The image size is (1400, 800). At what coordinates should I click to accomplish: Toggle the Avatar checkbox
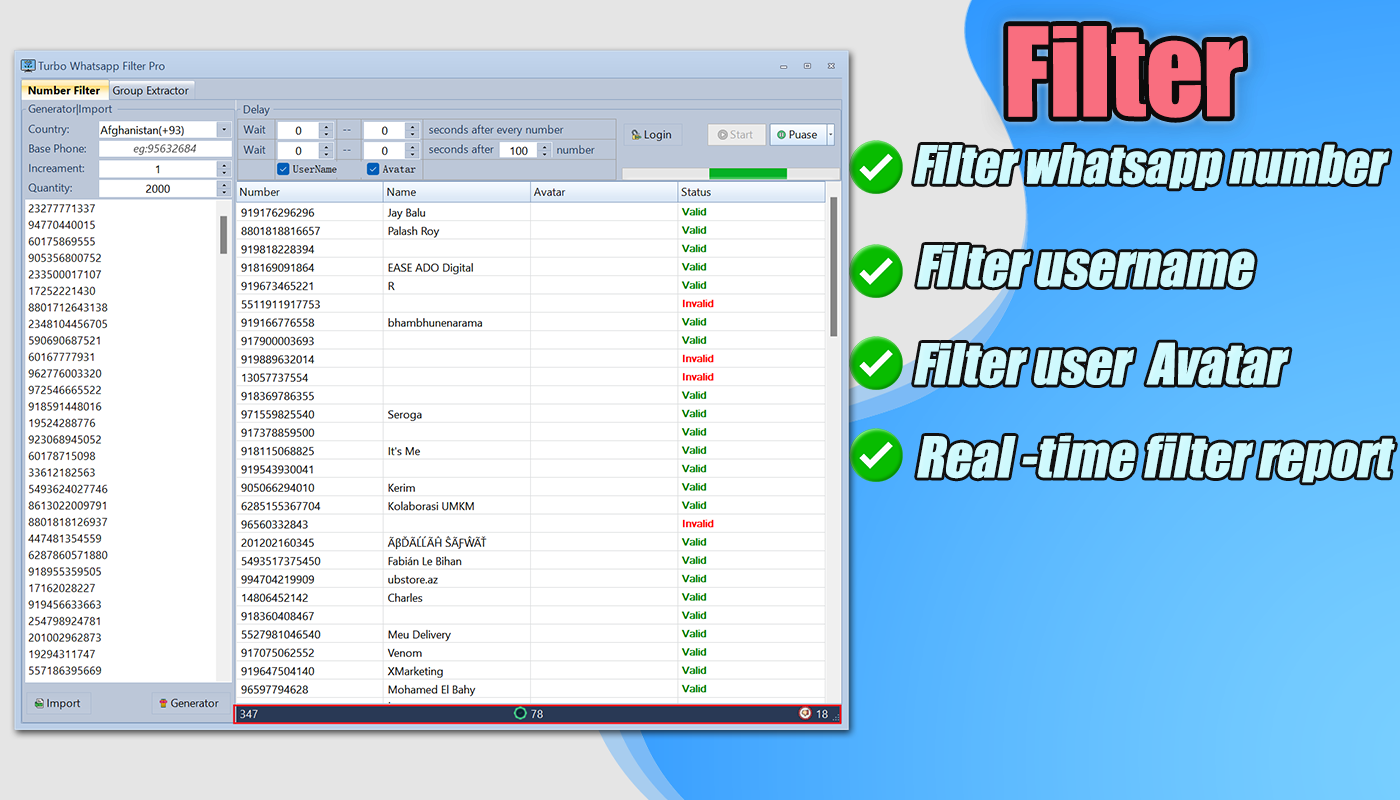(x=373, y=169)
